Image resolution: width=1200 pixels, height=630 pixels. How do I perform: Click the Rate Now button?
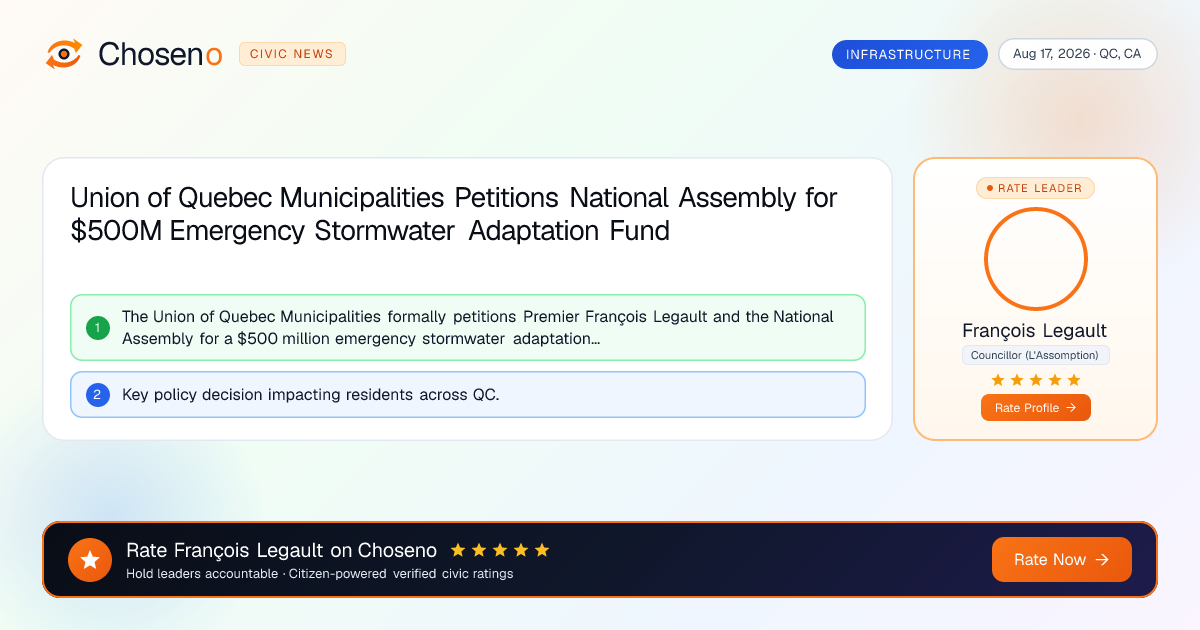(1061, 560)
